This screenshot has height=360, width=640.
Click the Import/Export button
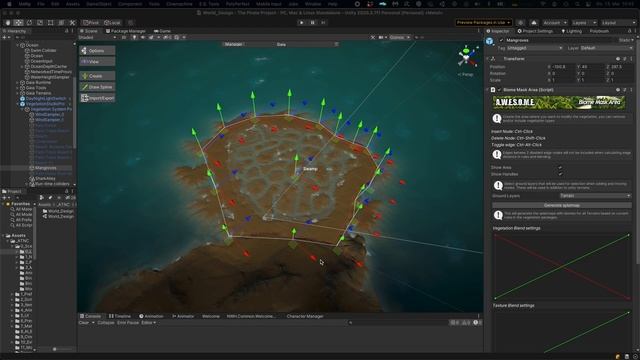coord(97,98)
